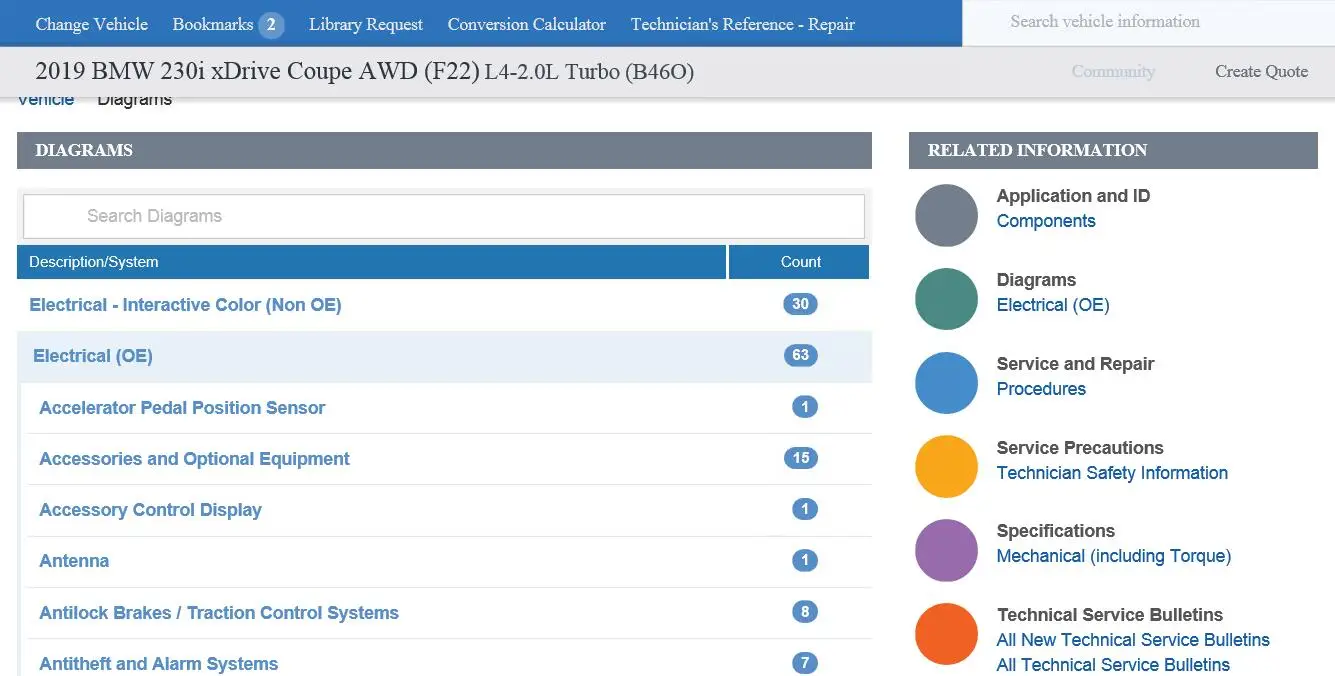1335x676 pixels.
Task: Open All New Technical Service Bulletins
Action: (x=1133, y=640)
